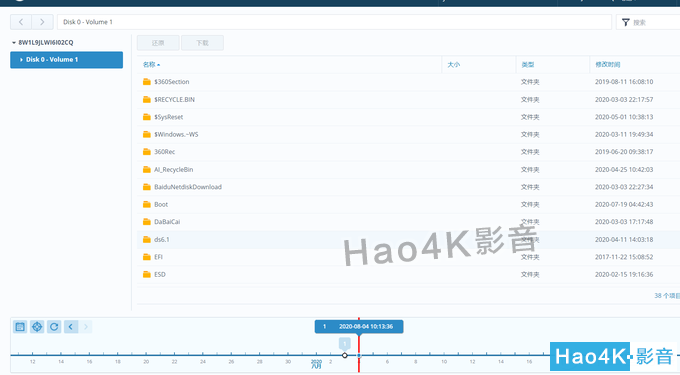Select the 360Rec folder icon
The height and width of the screenshot is (375, 680).
[x=147, y=151]
